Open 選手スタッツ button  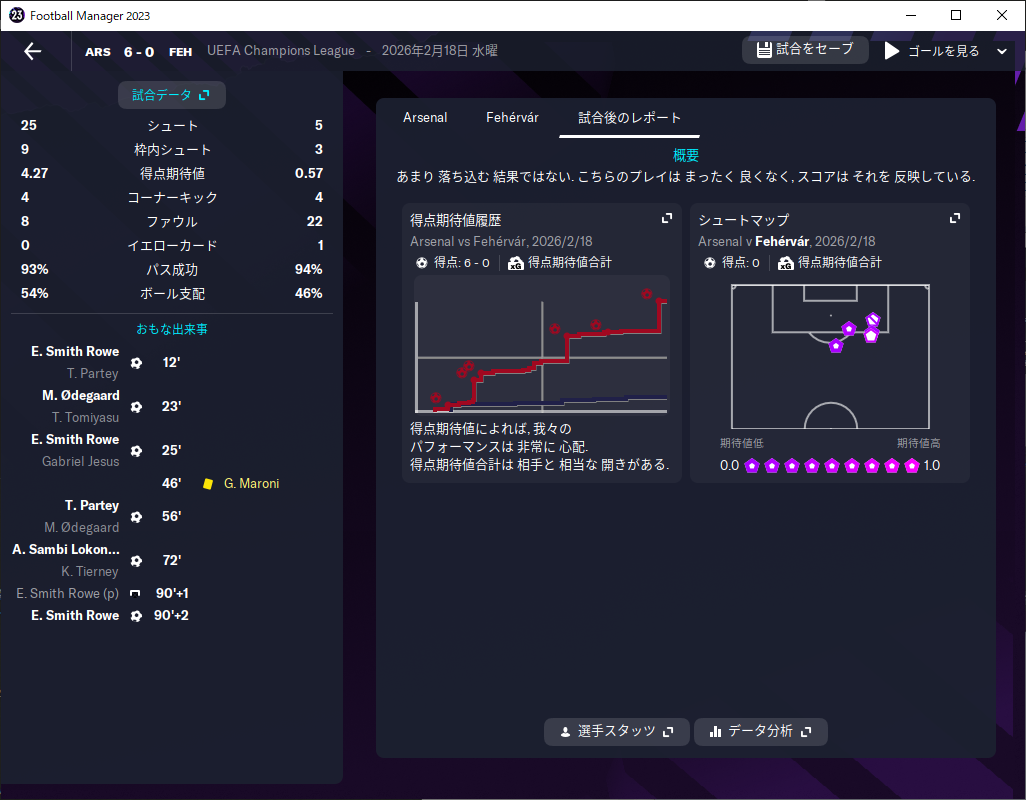pyautogui.click(x=616, y=731)
